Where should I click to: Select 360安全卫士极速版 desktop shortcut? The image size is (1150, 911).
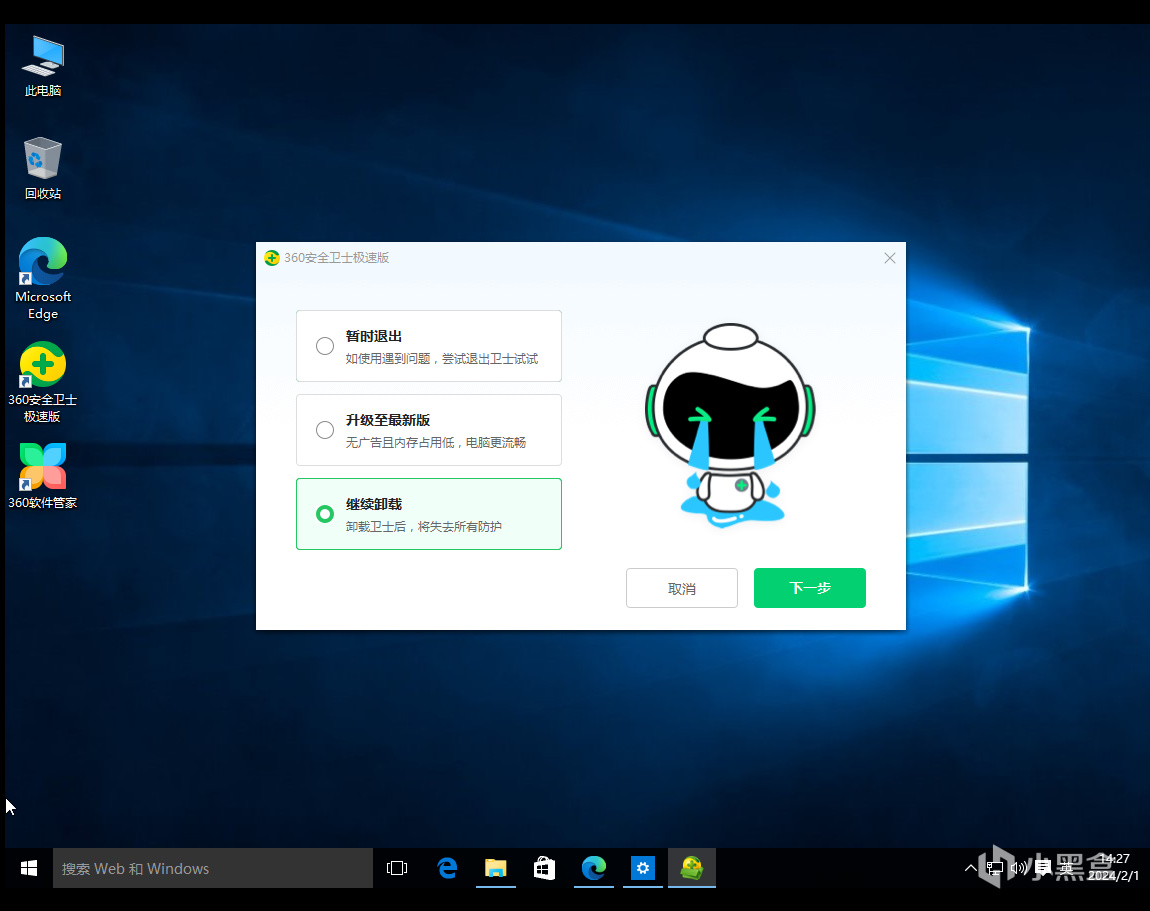point(43,382)
